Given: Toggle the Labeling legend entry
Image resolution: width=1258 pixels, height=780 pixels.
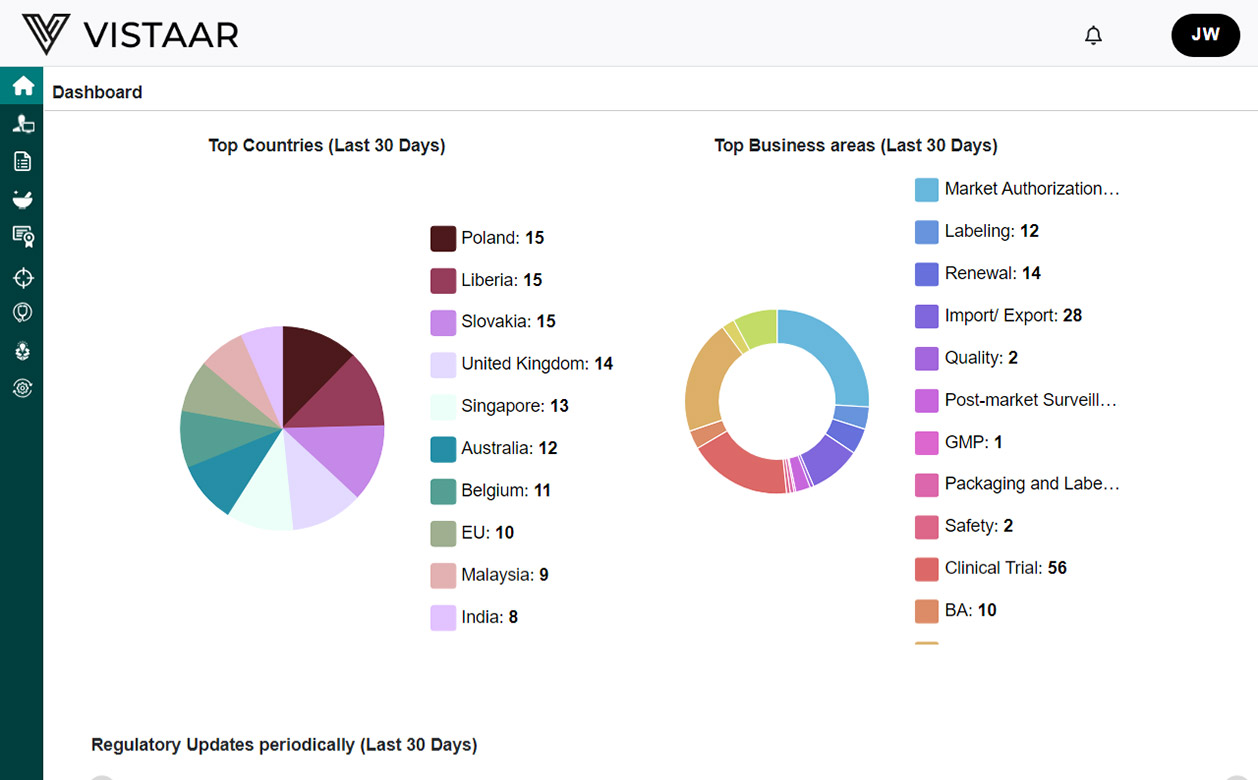Looking at the screenshot, I should [x=977, y=231].
